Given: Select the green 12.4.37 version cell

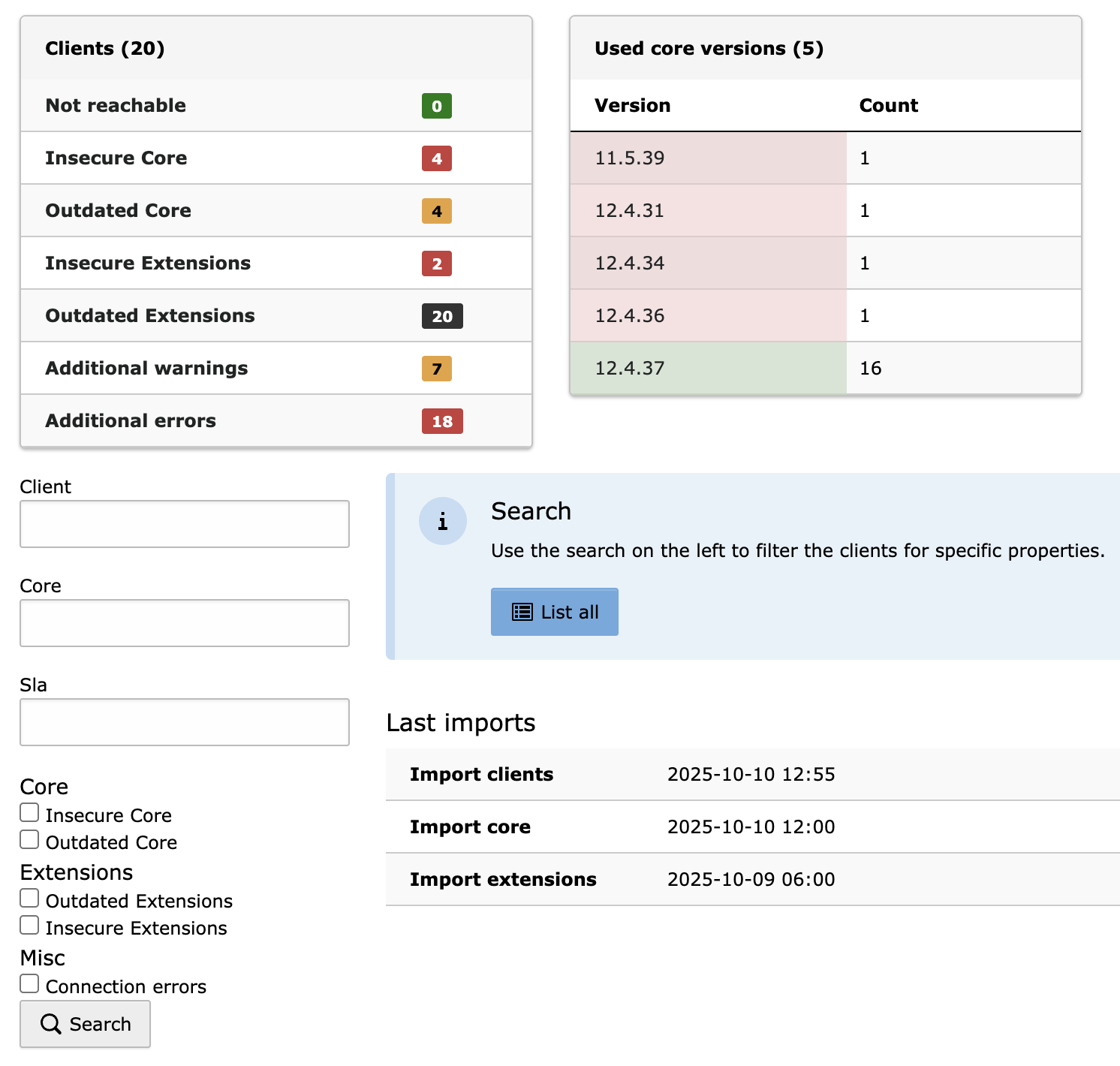Looking at the screenshot, I should pyautogui.click(x=707, y=369).
